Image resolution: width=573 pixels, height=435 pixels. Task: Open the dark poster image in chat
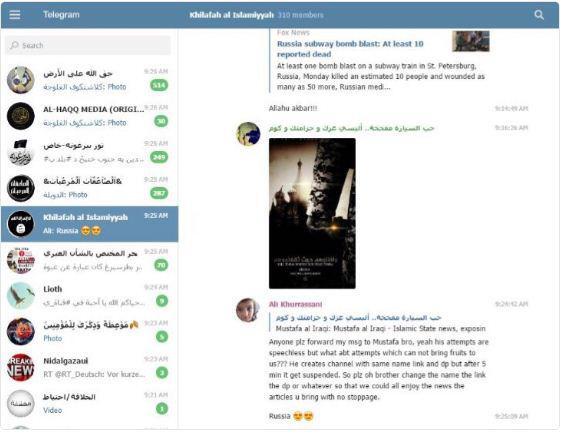coord(312,213)
